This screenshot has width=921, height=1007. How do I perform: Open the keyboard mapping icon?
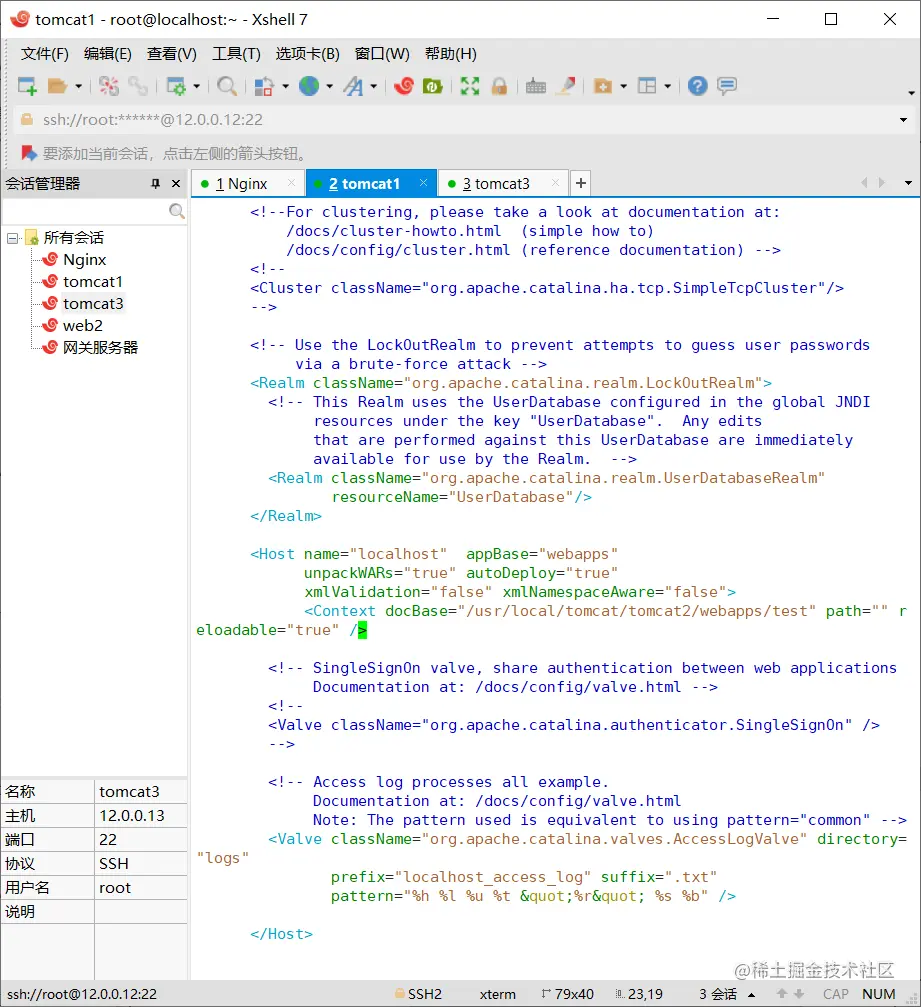click(536, 86)
